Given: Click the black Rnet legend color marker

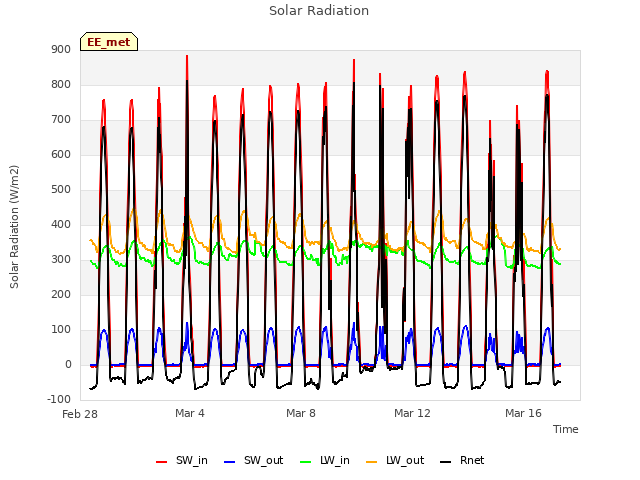Looking at the screenshot, I should [x=446, y=462].
